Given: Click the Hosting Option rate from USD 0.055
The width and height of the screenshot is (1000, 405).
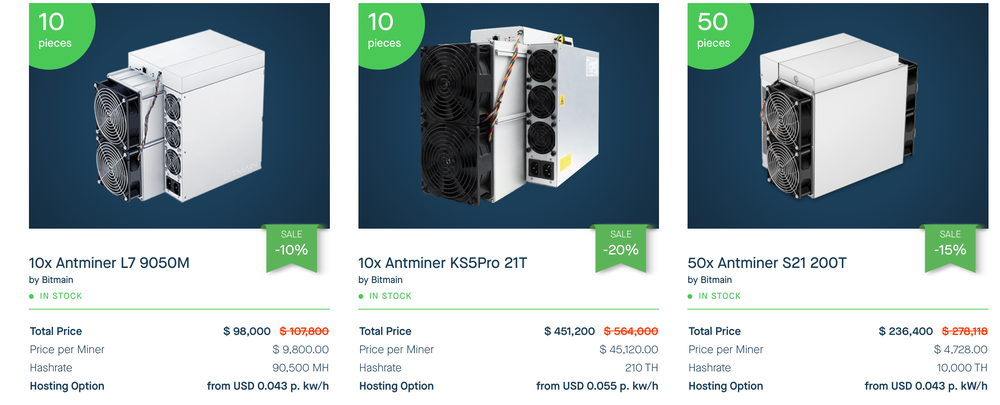Looking at the screenshot, I should 598,387.
